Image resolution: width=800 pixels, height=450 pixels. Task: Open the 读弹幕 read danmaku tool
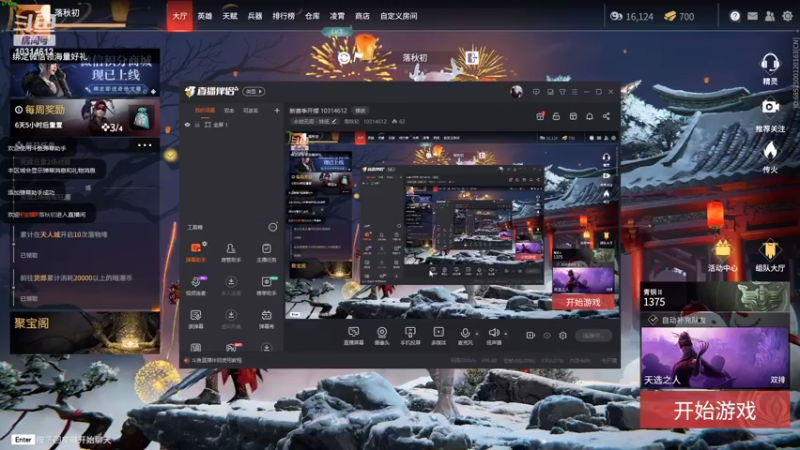point(195,319)
